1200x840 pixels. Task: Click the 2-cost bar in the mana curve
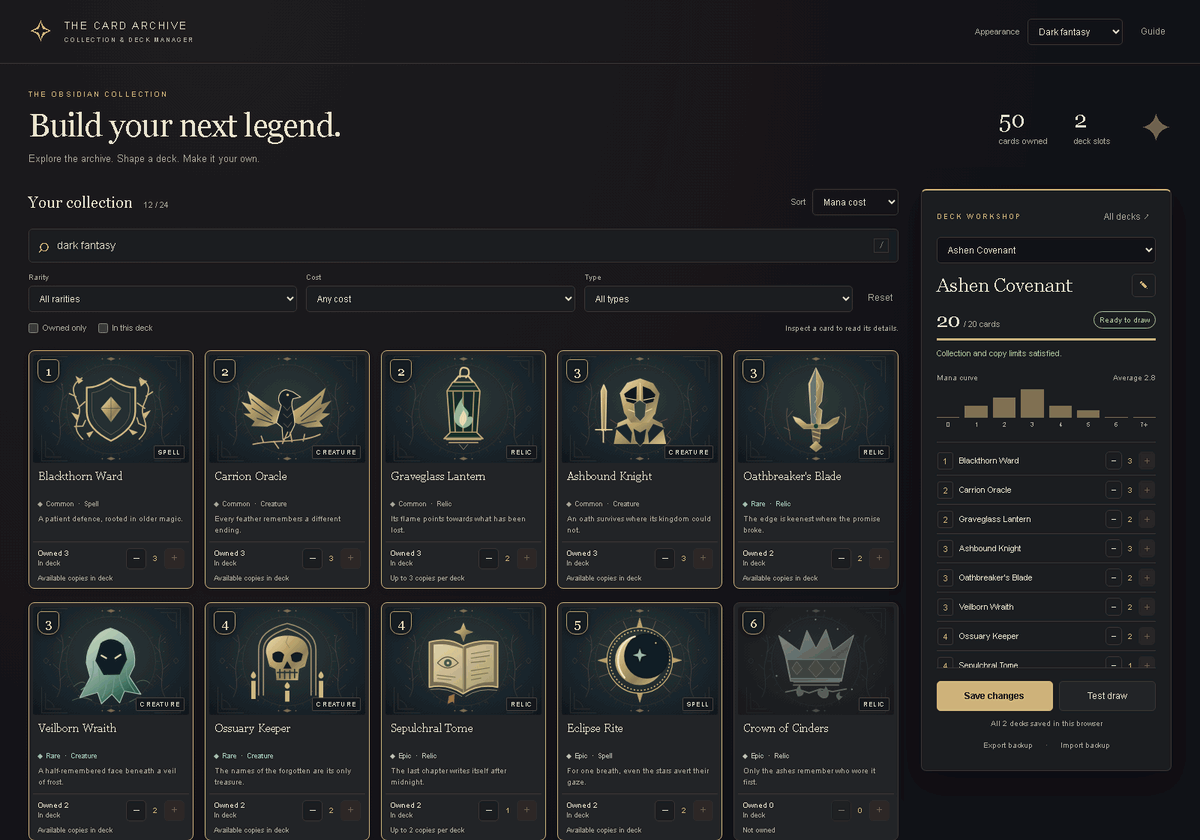[x=1004, y=407]
